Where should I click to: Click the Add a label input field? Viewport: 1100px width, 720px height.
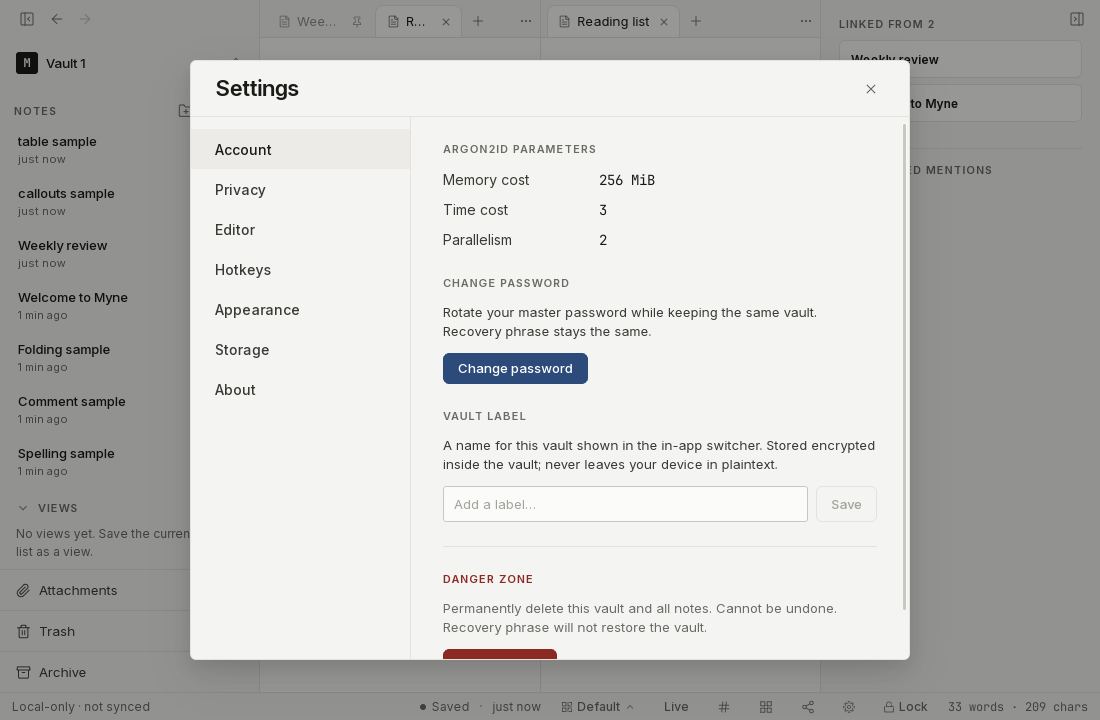625,504
